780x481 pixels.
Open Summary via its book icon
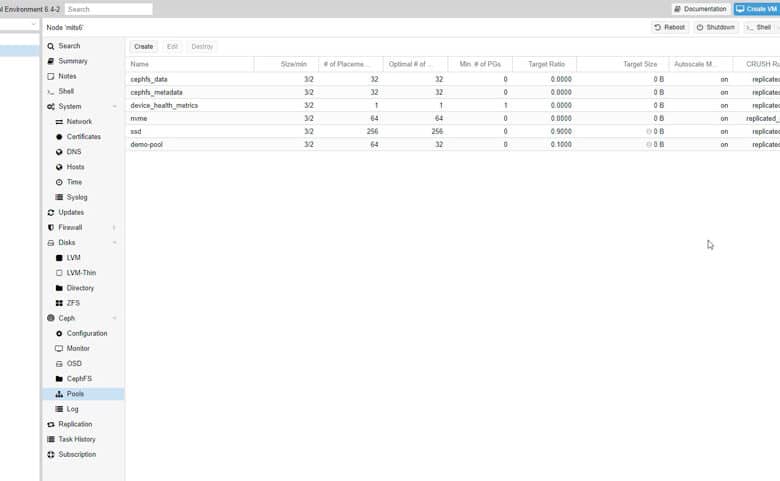[51, 61]
